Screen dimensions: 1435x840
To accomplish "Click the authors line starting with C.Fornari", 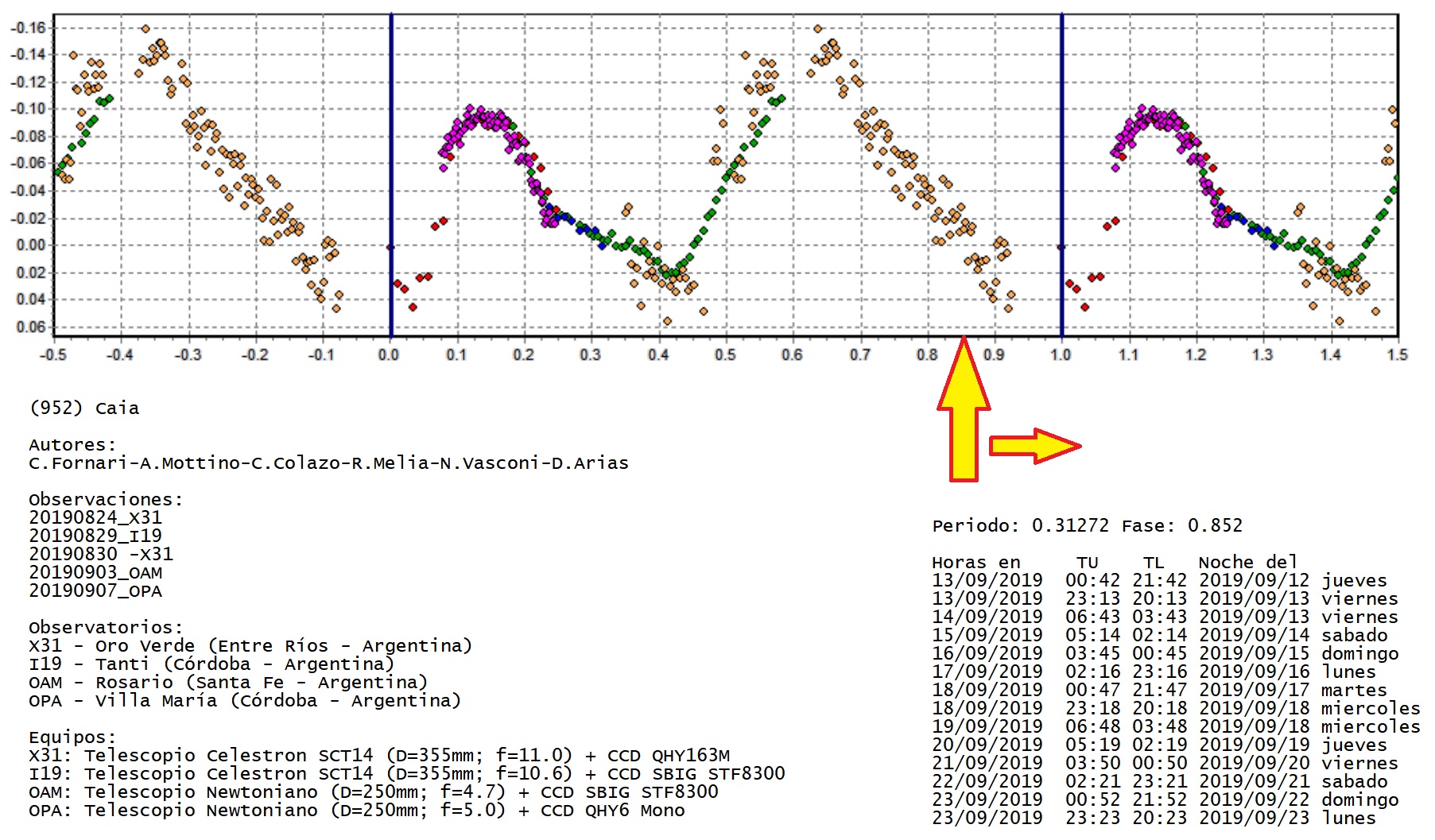I will 328,463.
